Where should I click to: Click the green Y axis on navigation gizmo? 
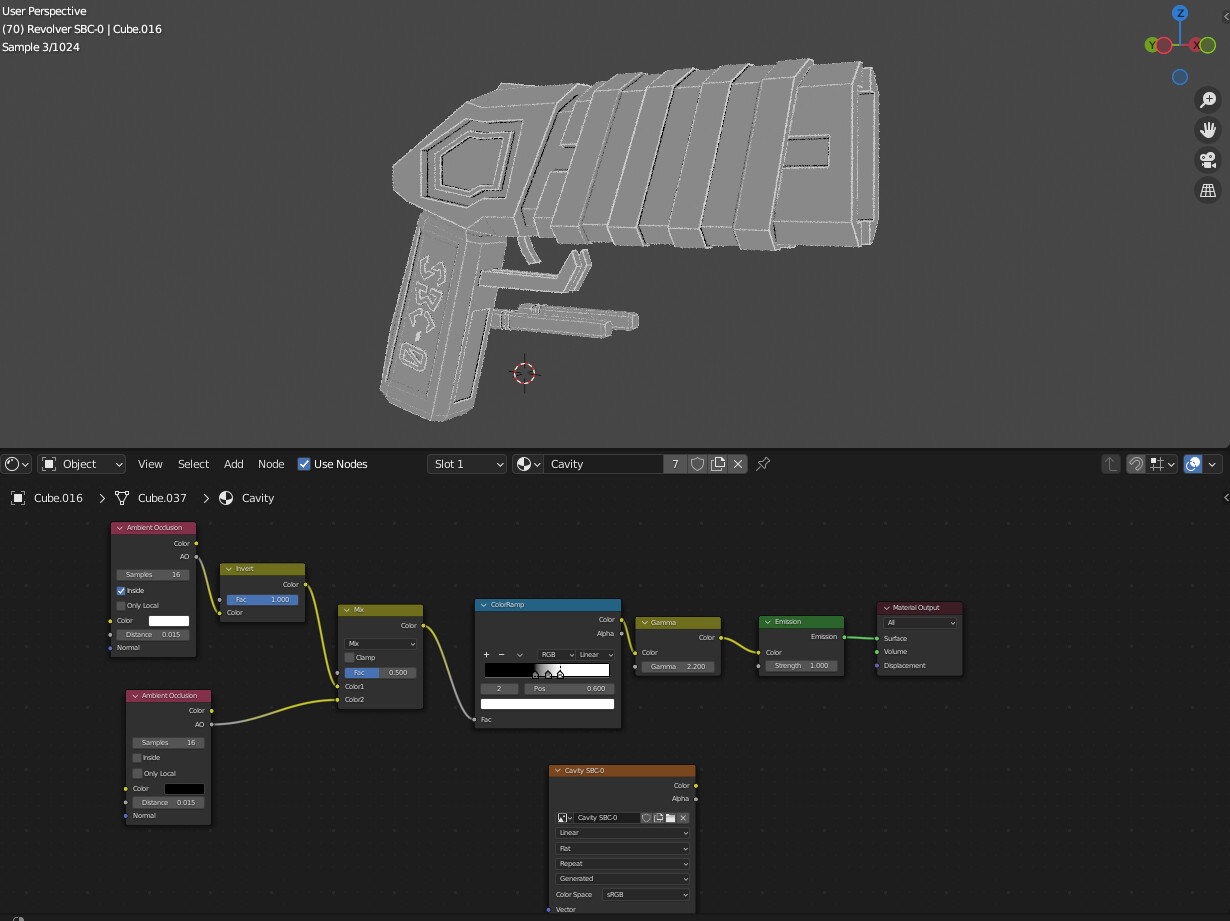click(1152, 45)
